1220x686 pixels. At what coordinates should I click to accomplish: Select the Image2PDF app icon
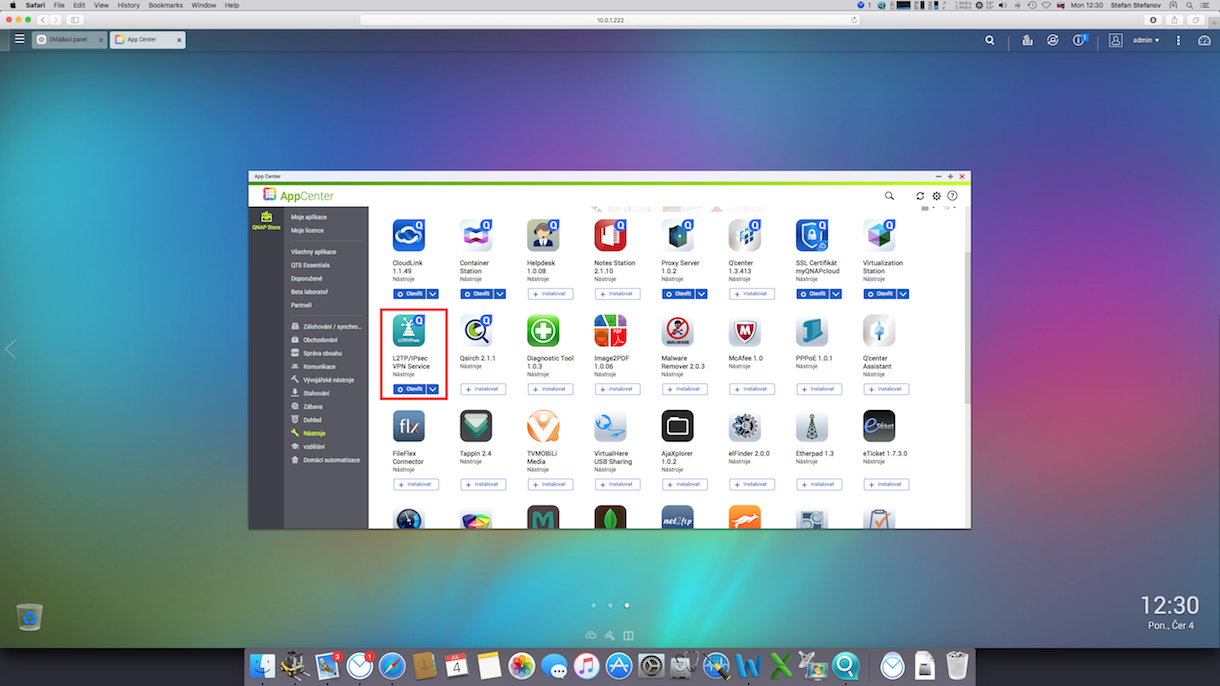[610, 331]
